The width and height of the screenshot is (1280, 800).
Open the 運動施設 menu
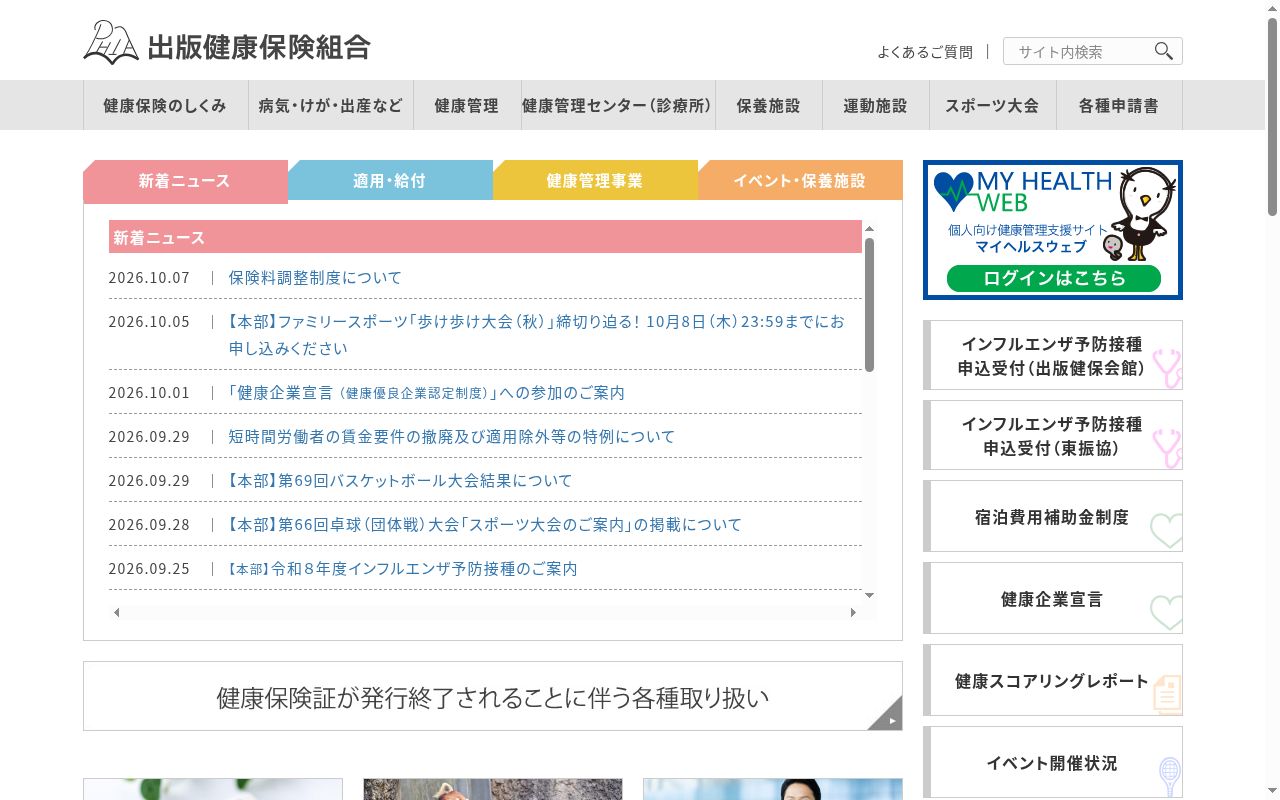(875, 105)
